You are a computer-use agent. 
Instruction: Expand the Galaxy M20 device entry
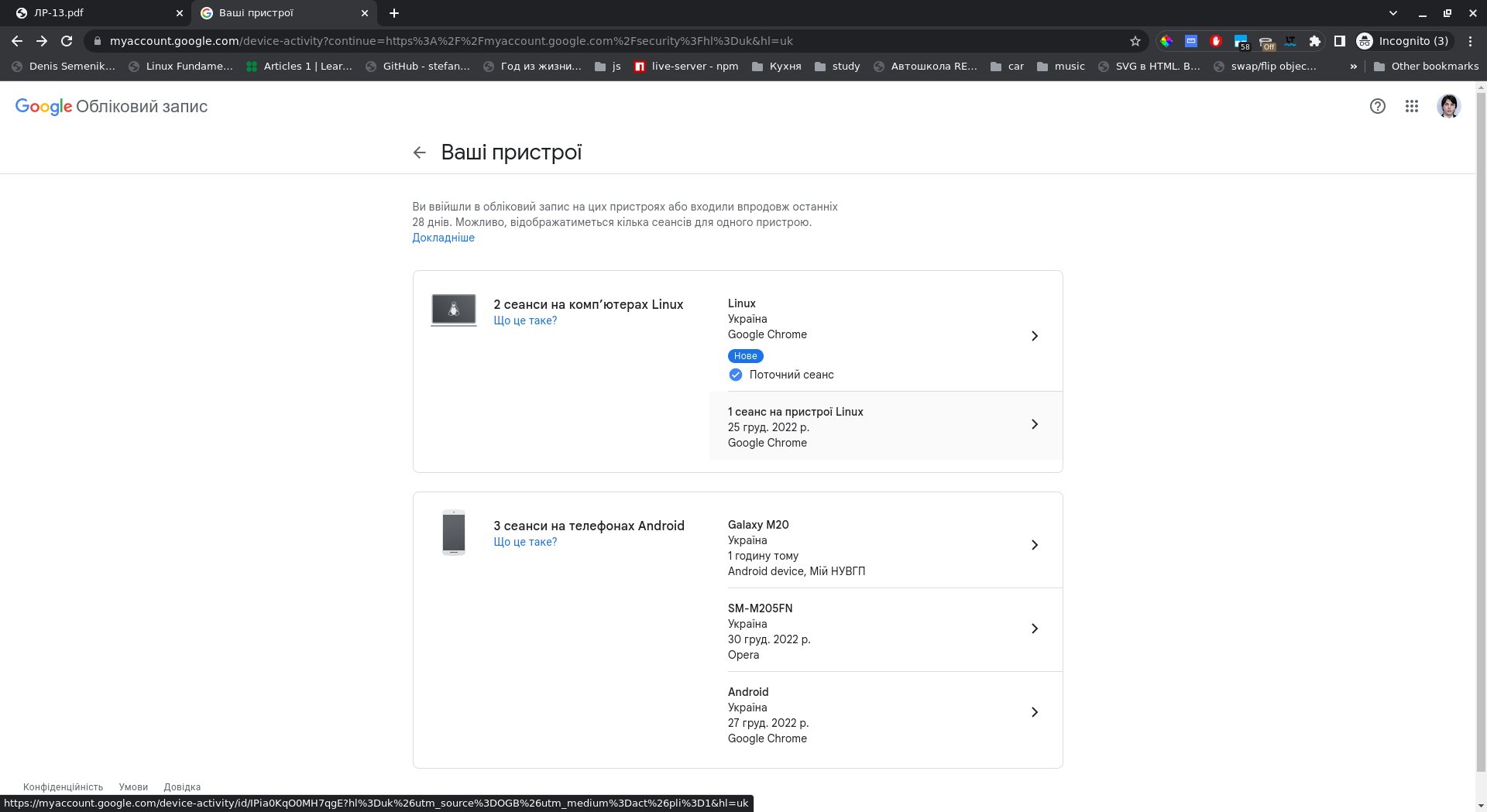pyautogui.click(x=1034, y=545)
